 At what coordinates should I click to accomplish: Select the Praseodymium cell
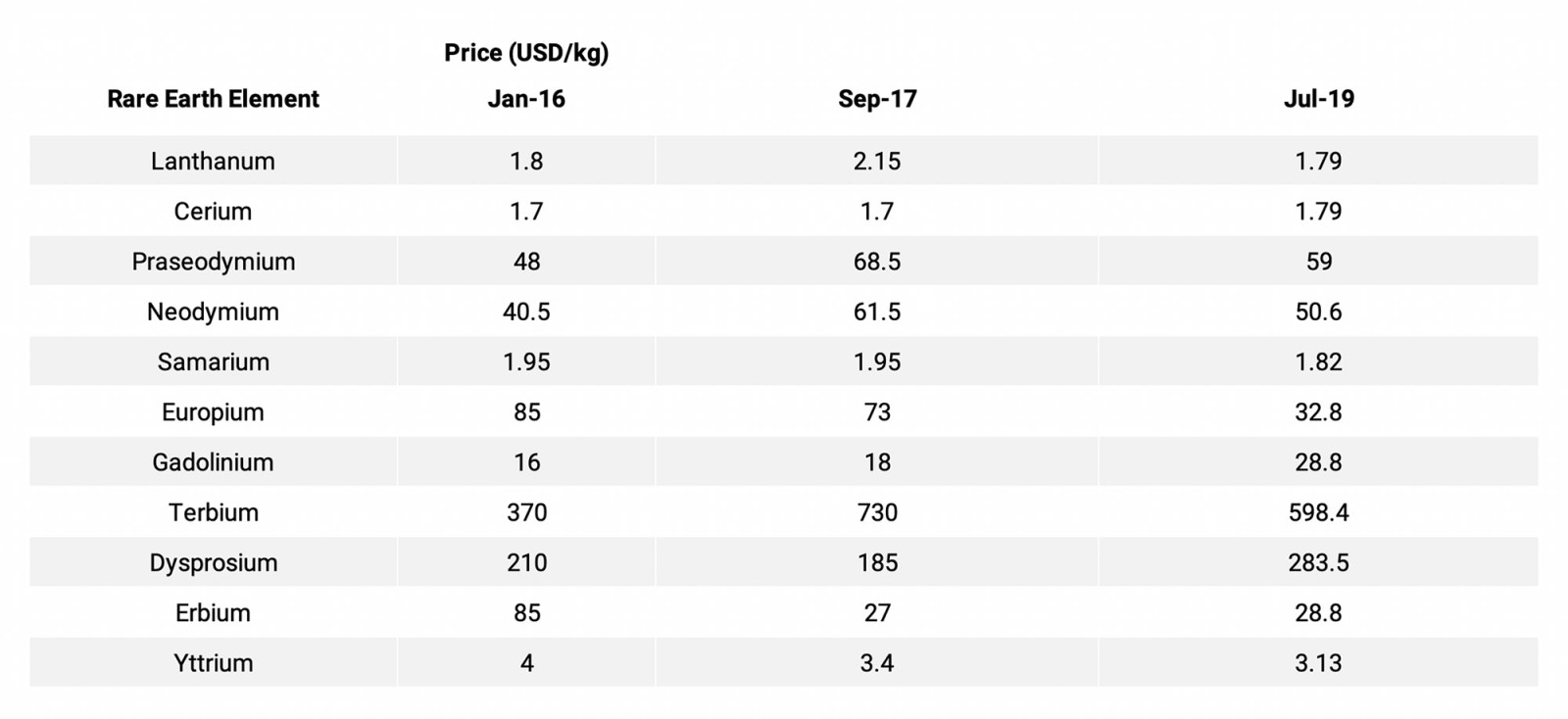pyautogui.click(x=213, y=262)
